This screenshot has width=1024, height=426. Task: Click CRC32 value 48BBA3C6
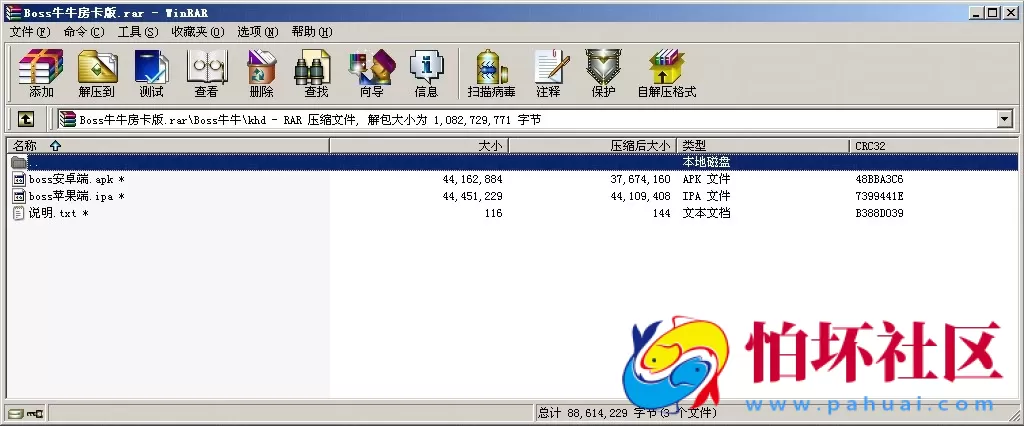tap(879, 179)
